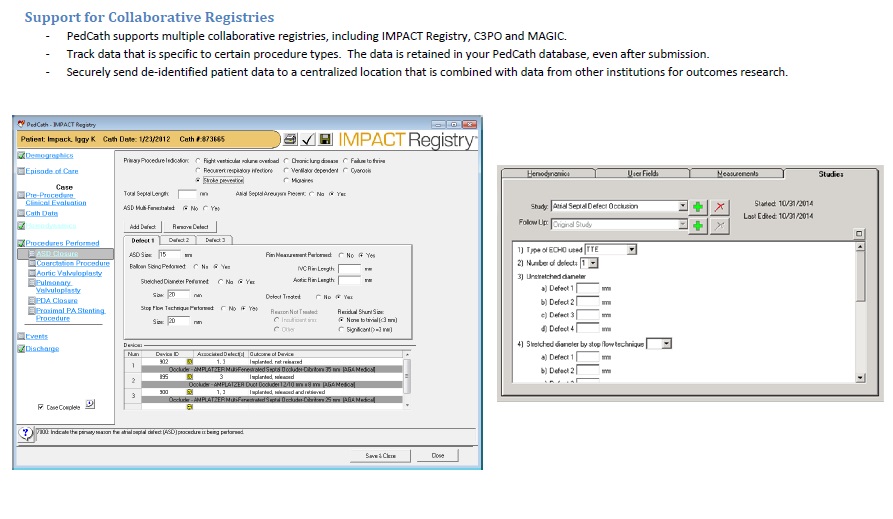Click the IVC Rim Length input field
The width and height of the screenshot is (893, 519).
point(350,268)
